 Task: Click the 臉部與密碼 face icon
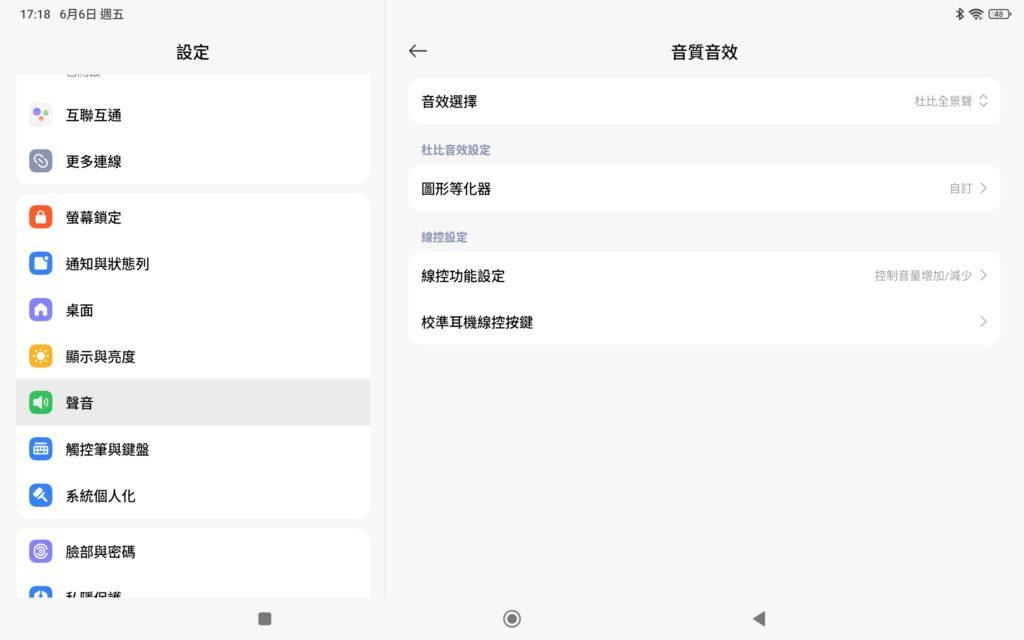click(40, 551)
